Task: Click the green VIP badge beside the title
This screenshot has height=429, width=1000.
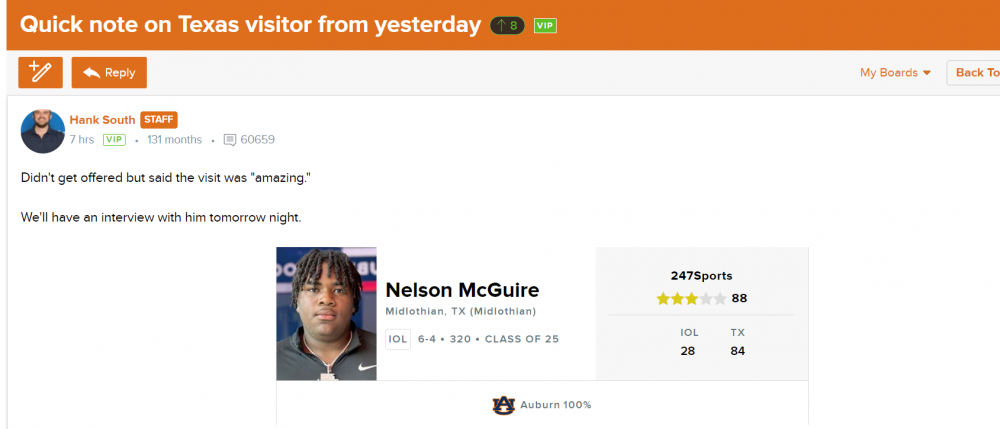Action: [x=545, y=25]
